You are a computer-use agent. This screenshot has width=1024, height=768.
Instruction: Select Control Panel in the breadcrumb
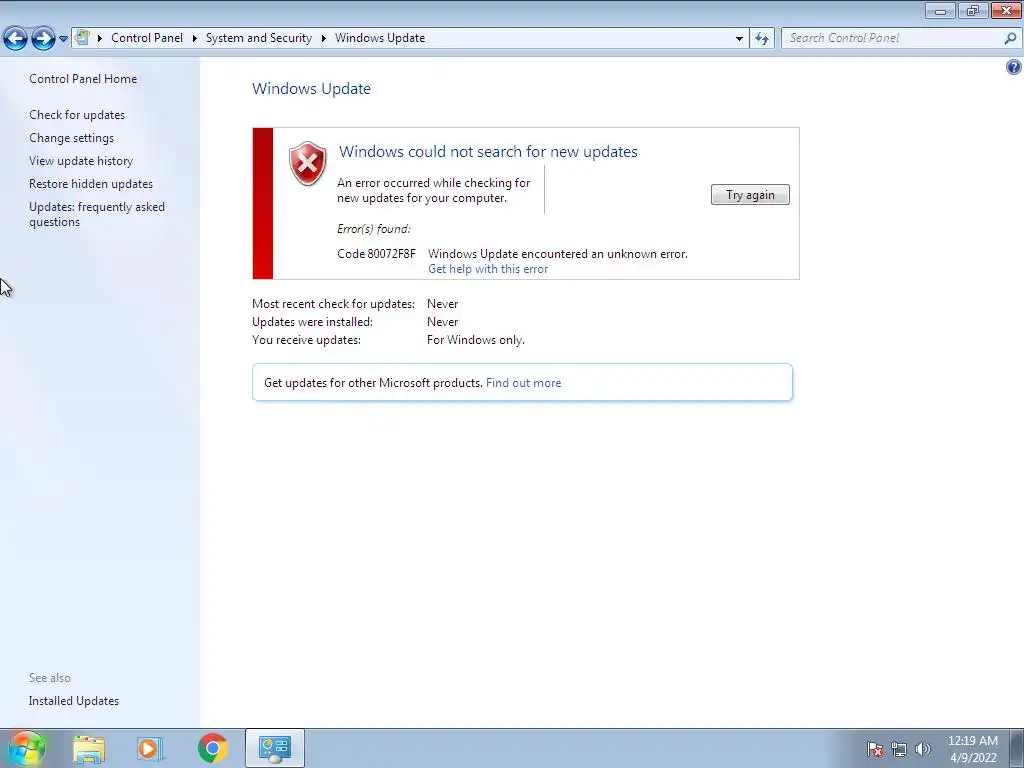pos(147,38)
